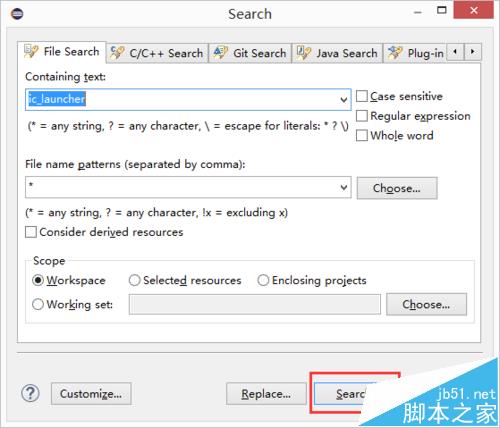Click the C/C++ Search tab icon

click(117, 53)
